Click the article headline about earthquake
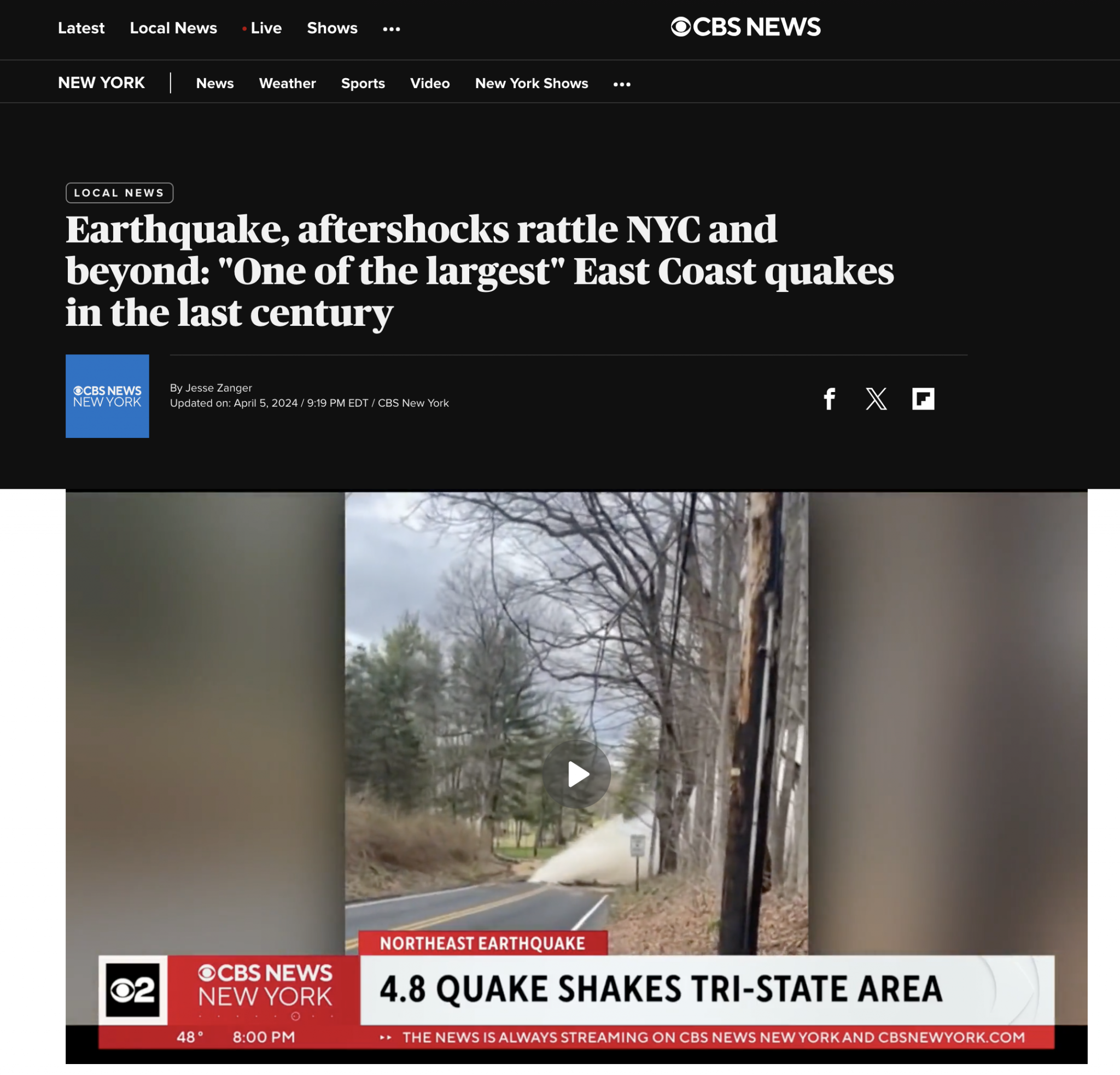Screen dimensions: 1120x1075 pos(480,271)
